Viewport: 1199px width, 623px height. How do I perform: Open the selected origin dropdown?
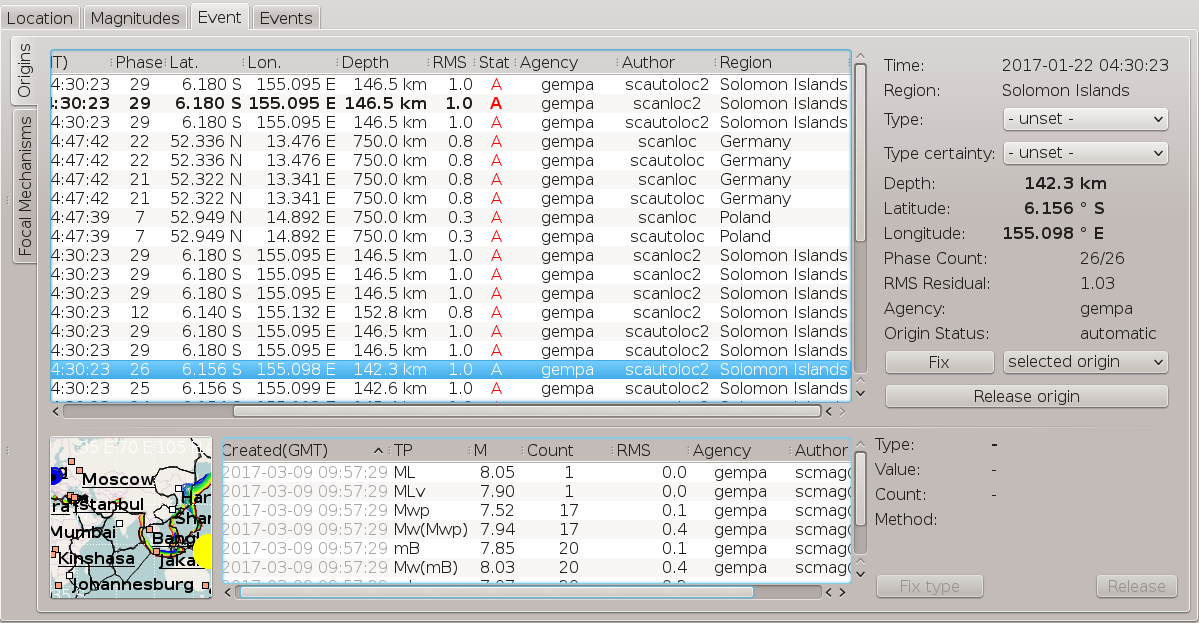point(1084,361)
